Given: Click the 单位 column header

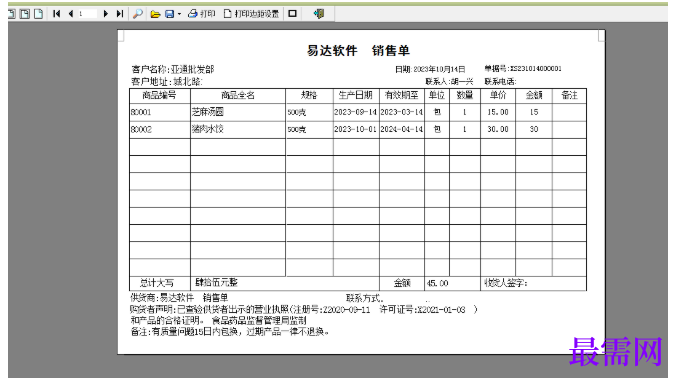Looking at the screenshot, I should click(x=436, y=95).
